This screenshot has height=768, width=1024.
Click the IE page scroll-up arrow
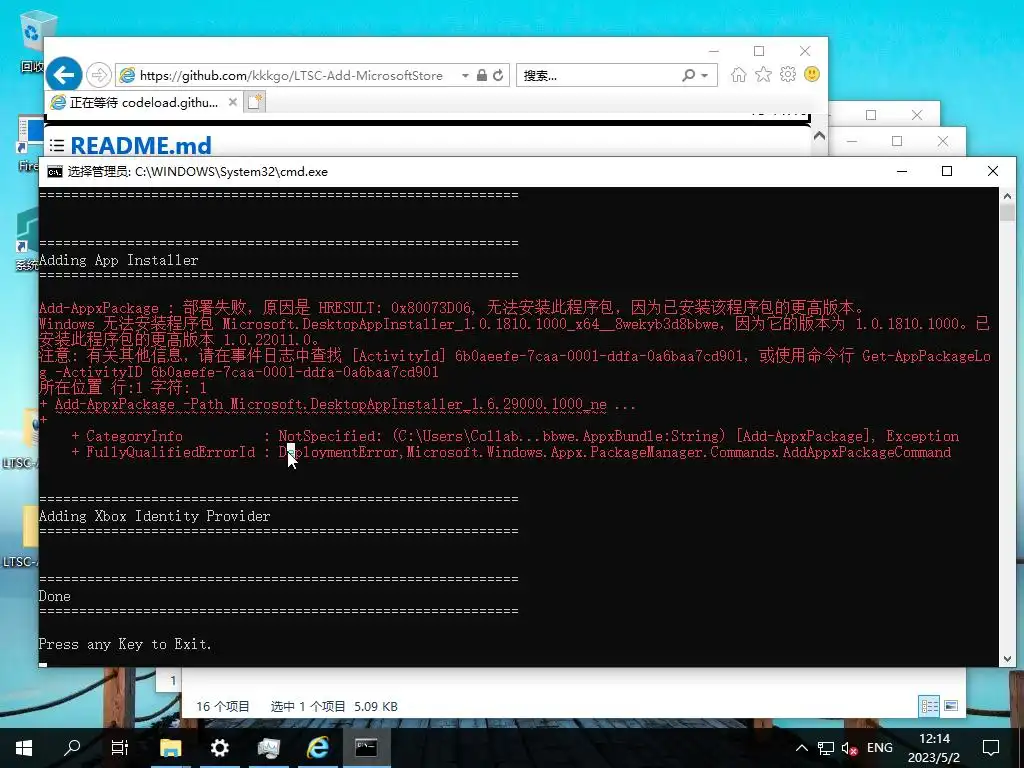tap(819, 136)
